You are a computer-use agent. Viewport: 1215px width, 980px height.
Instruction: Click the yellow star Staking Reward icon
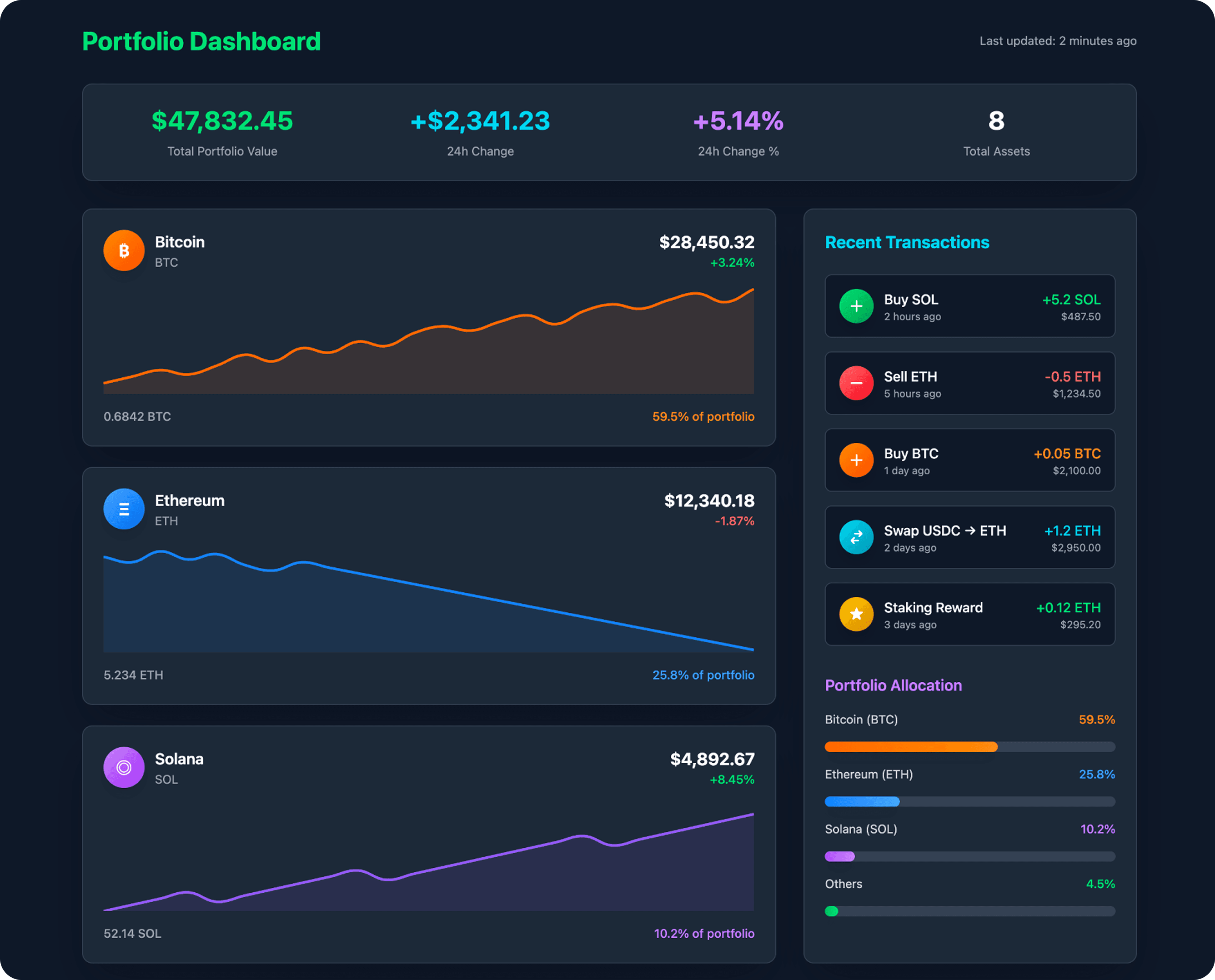(856, 614)
